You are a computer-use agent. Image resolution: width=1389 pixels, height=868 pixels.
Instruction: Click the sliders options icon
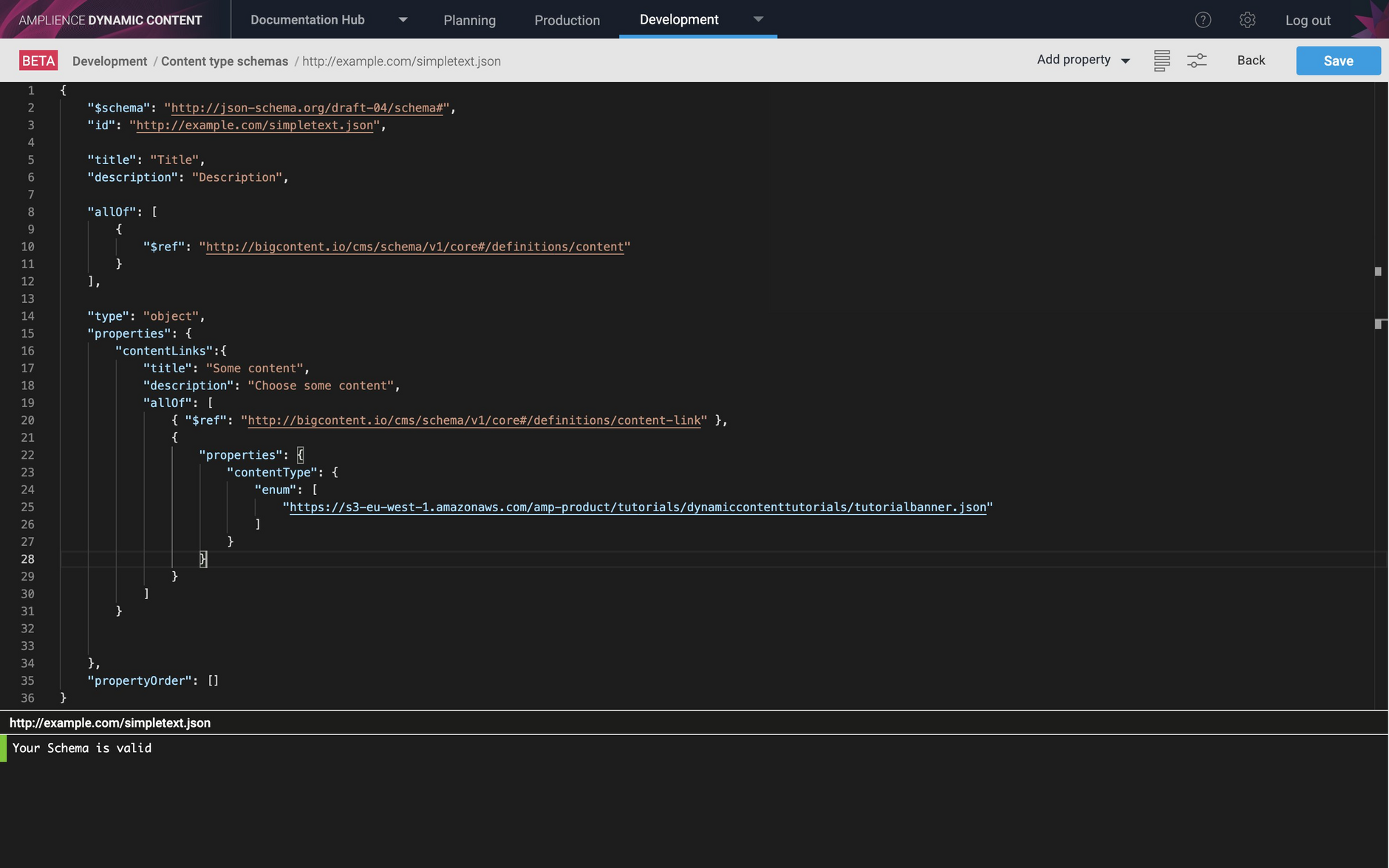pyautogui.click(x=1197, y=61)
